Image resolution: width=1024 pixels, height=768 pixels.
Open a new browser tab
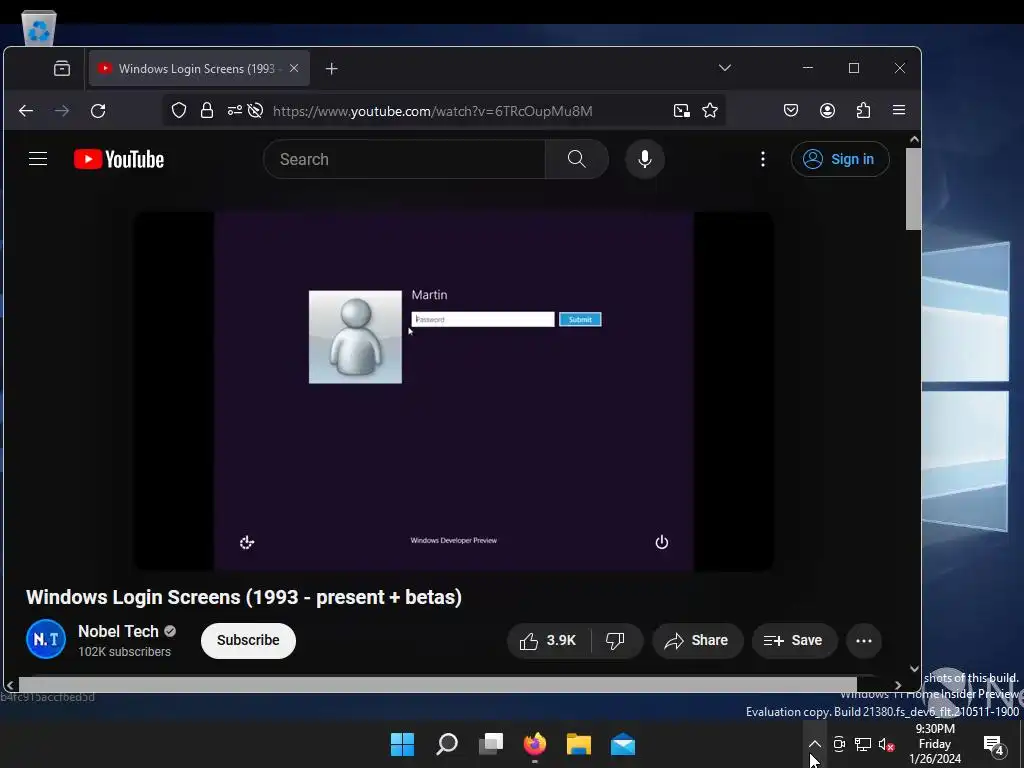click(332, 69)
